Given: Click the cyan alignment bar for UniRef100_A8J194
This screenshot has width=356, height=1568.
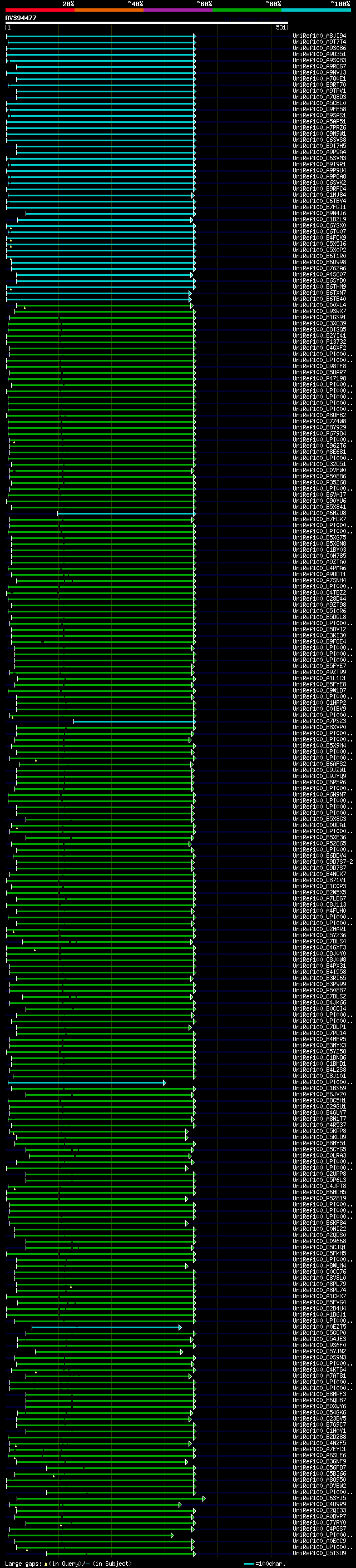Looking at the screenshot, I should pos(101,36).
